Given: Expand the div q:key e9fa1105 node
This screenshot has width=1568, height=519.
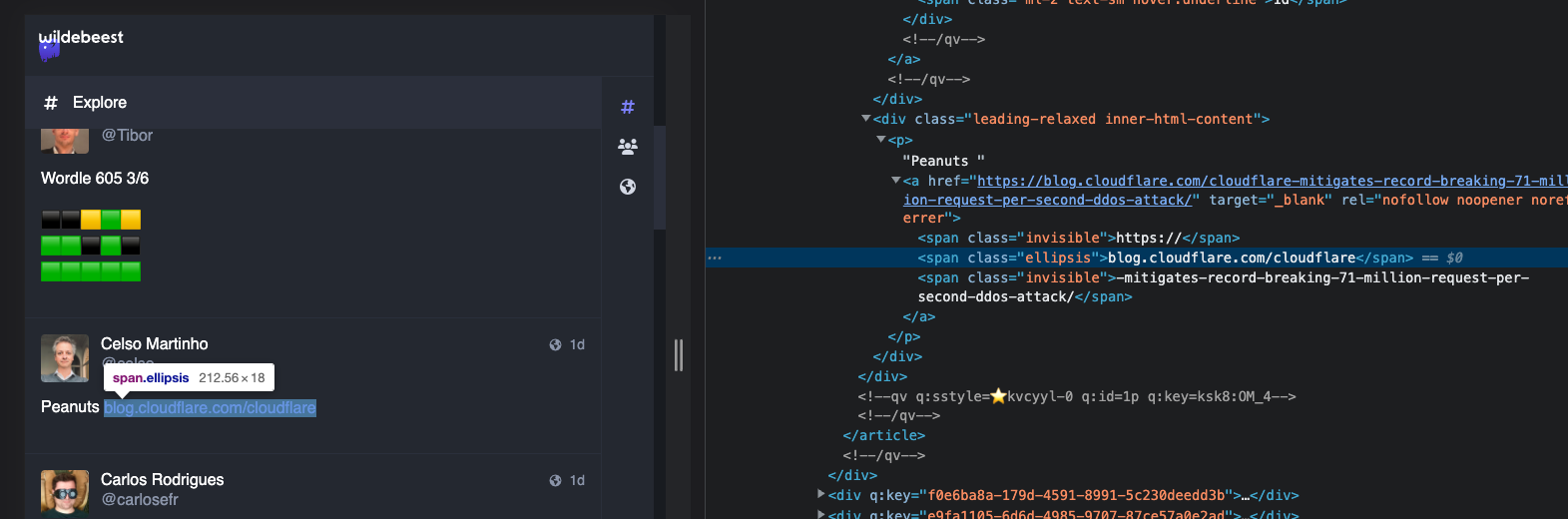Looking at the screenshot, I should click(x=821, y=514).
